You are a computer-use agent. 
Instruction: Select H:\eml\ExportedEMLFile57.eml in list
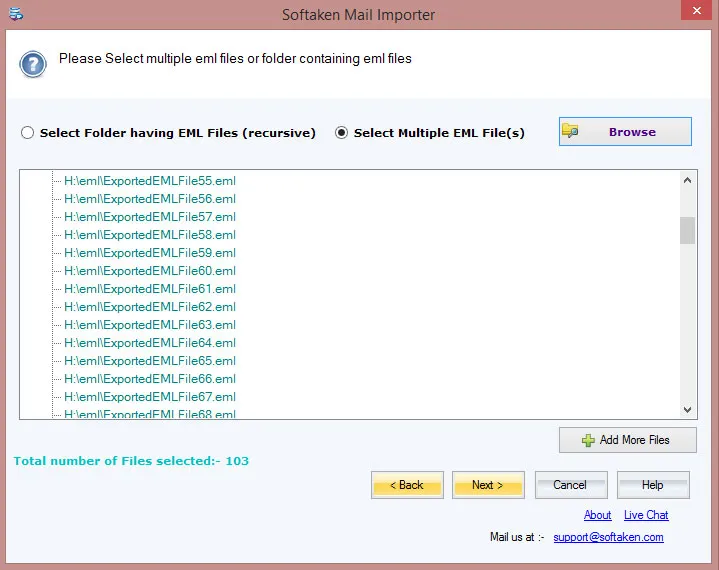(x=150, y=216)
